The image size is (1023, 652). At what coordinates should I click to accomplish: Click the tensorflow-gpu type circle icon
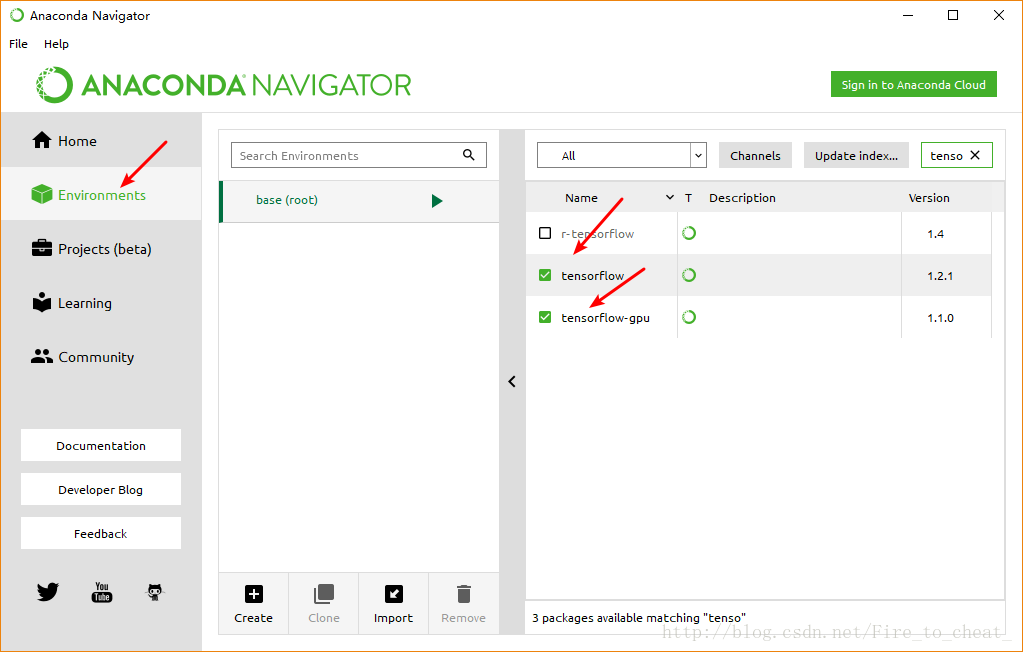click(x=689, y=317)
